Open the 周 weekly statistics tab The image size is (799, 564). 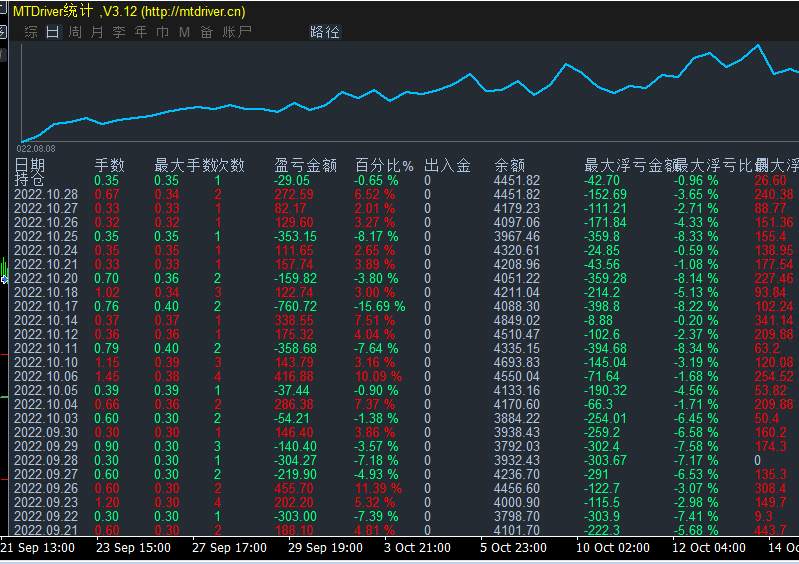coord(75,32)
